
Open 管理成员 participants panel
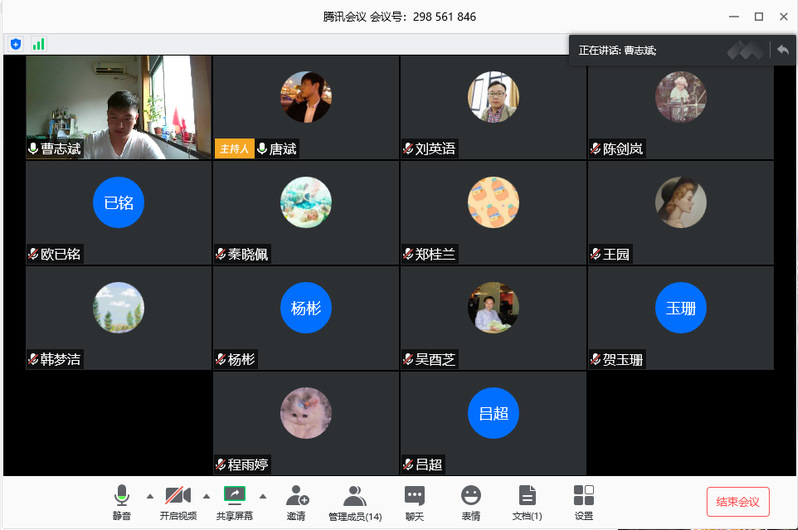coord(355,496)
